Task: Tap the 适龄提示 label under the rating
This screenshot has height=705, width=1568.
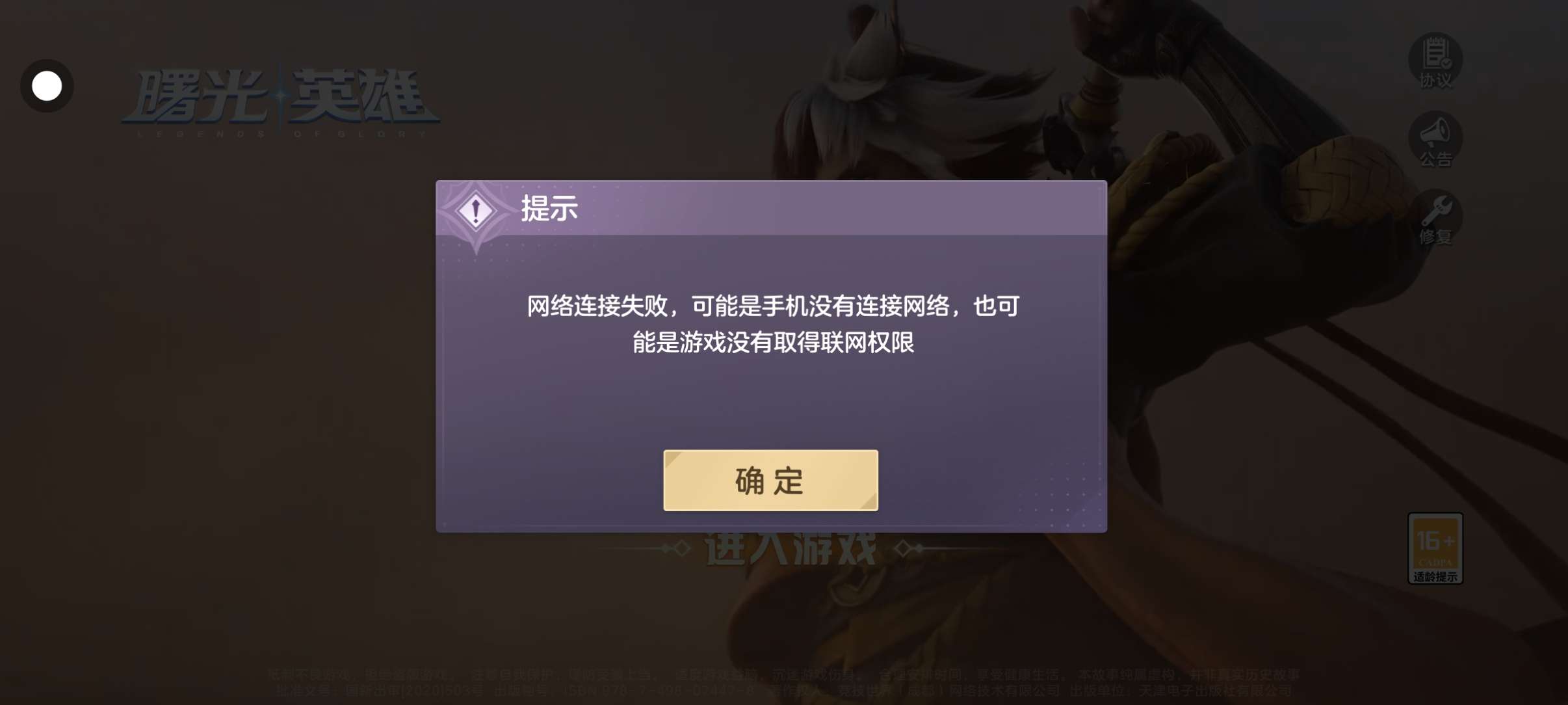Action: 1435,577
